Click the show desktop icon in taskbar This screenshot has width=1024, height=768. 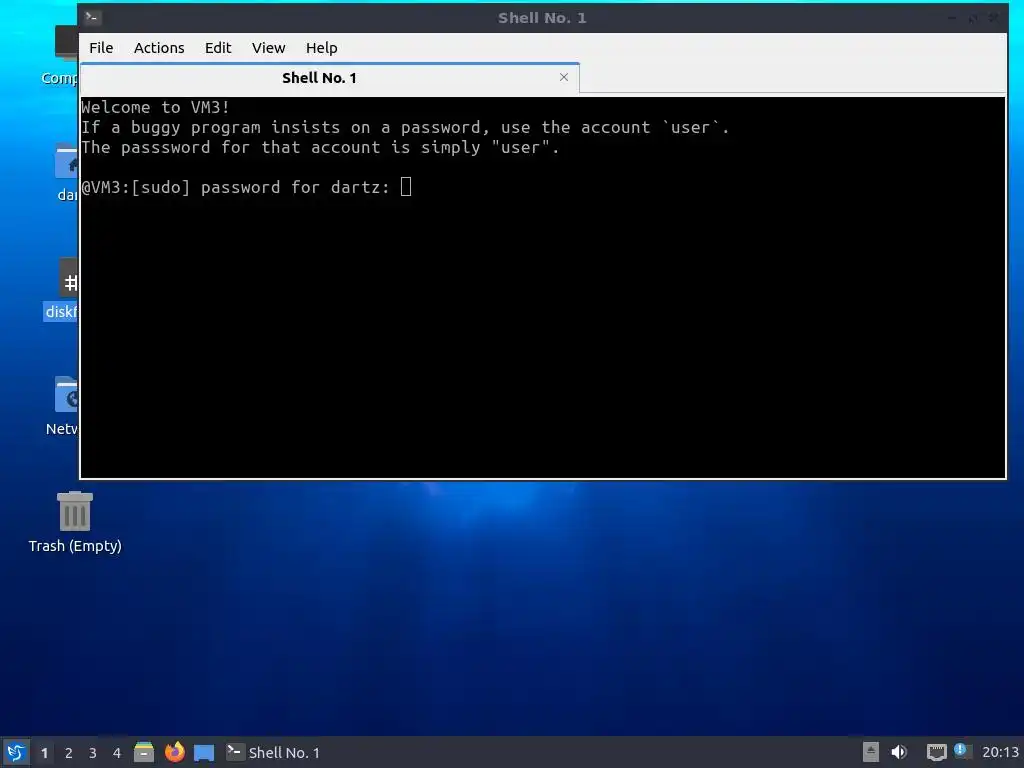[x=204, y=753]
